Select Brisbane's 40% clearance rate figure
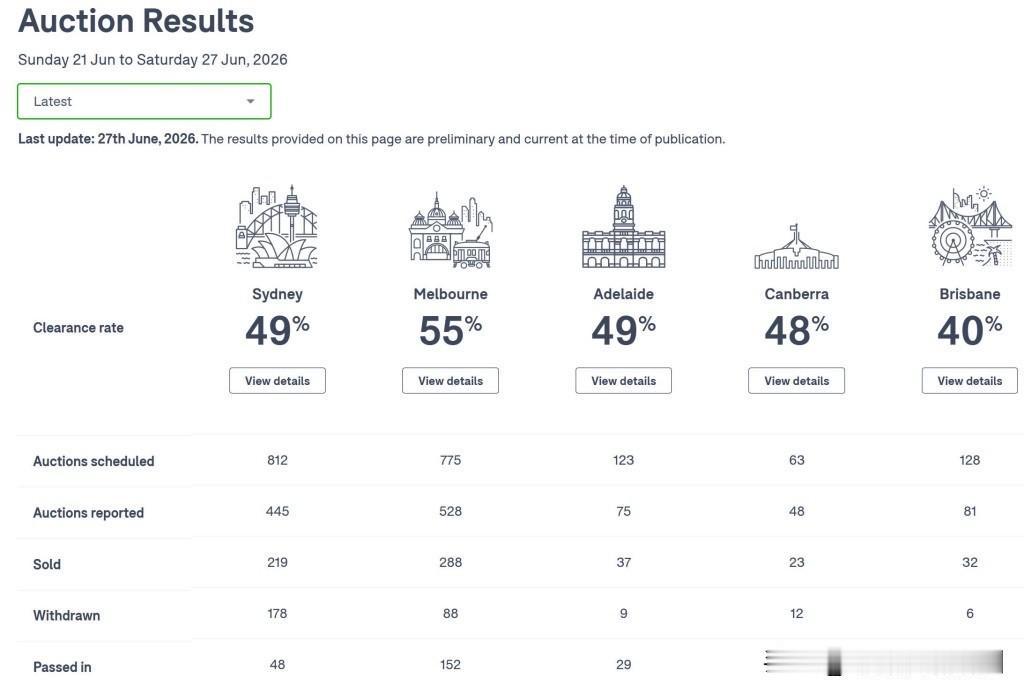Screen dimensions: 1024x694 (x=970, y=330)
